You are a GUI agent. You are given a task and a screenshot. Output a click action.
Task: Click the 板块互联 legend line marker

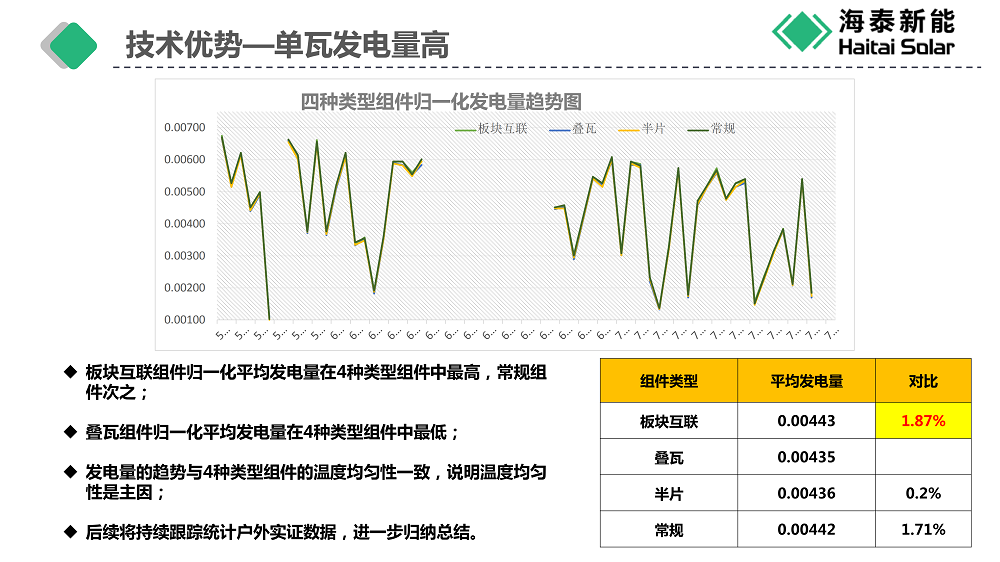pos(465,129)
